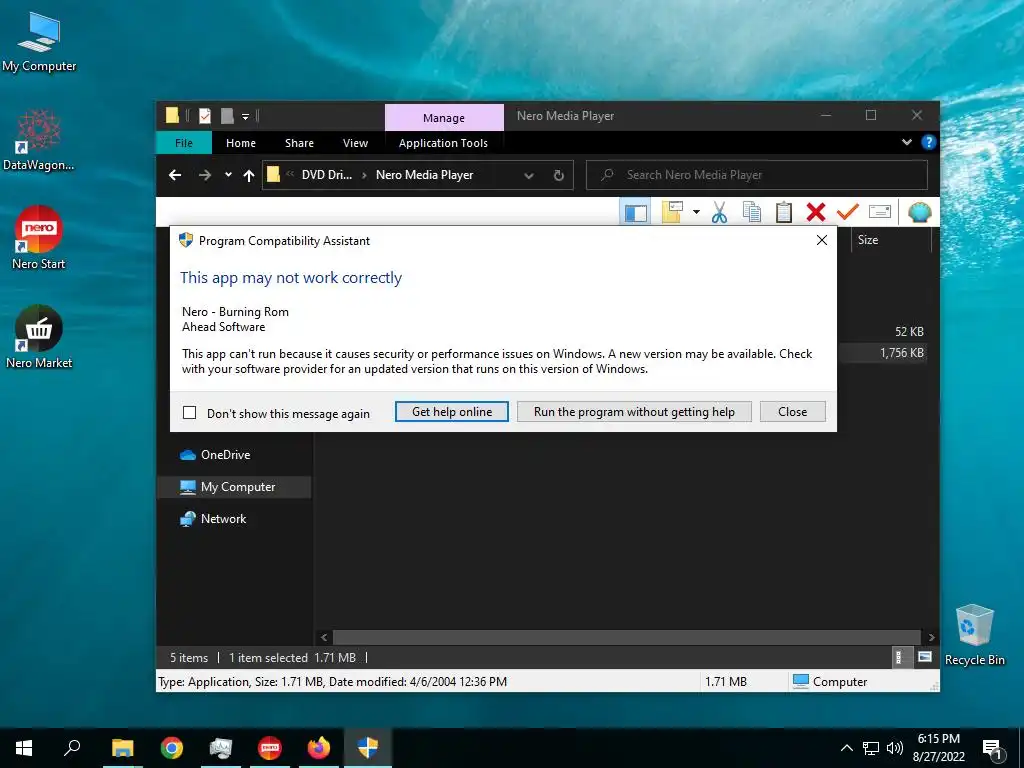The height and width of the screenshot is (768, 1024).
Task: Show hidden system tray icons
Action: coord(846,748)
